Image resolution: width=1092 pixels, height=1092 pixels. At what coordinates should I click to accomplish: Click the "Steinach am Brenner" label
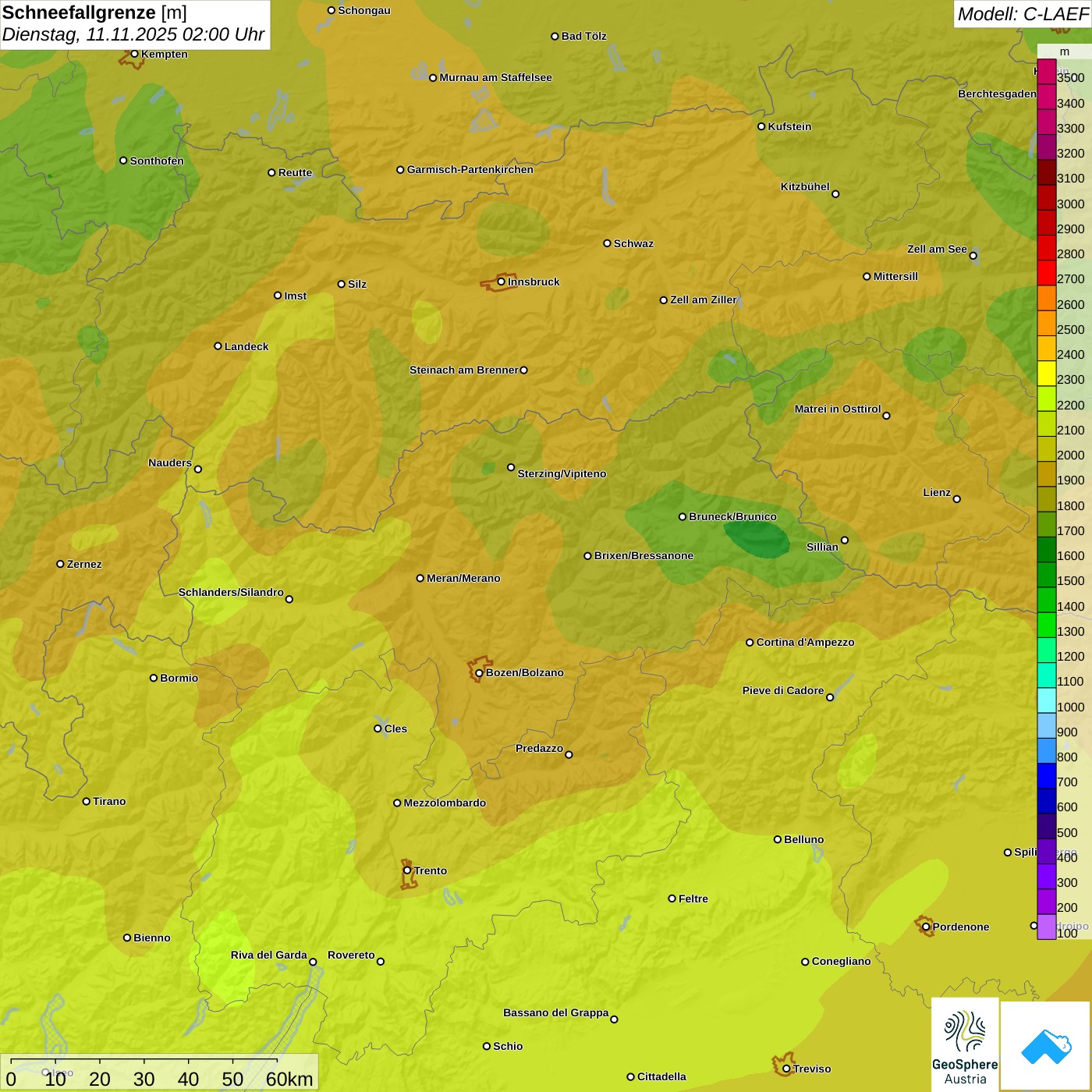click(x=463, y=370)
